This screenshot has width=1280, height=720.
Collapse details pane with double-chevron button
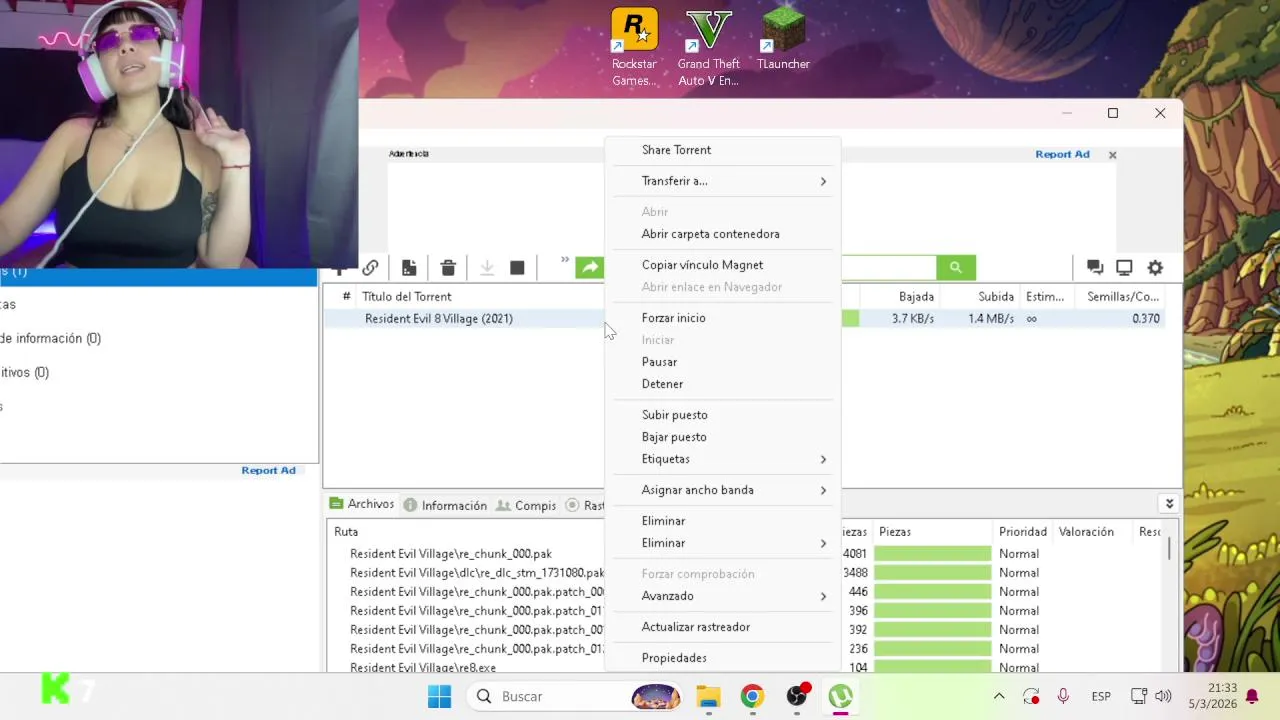click(1169, 504)
